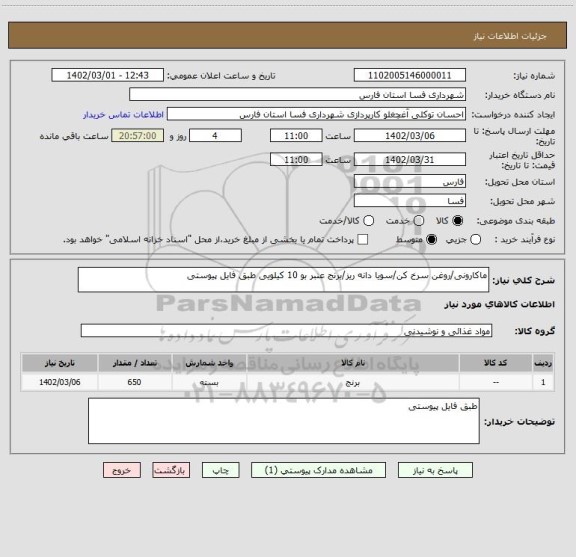Select the خدمت radio button

pyautogui.click(x=418, y=221)
